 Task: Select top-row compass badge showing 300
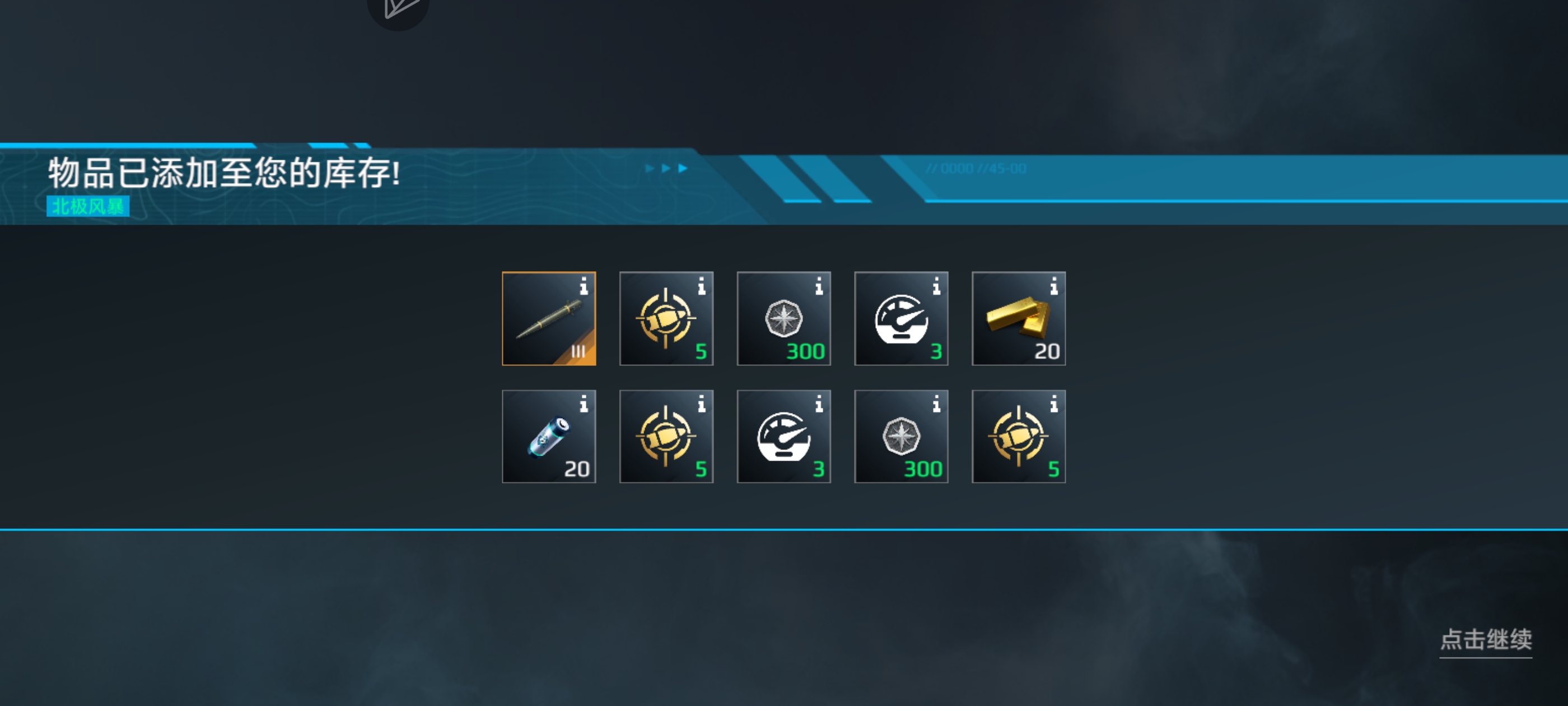(783, 318)
